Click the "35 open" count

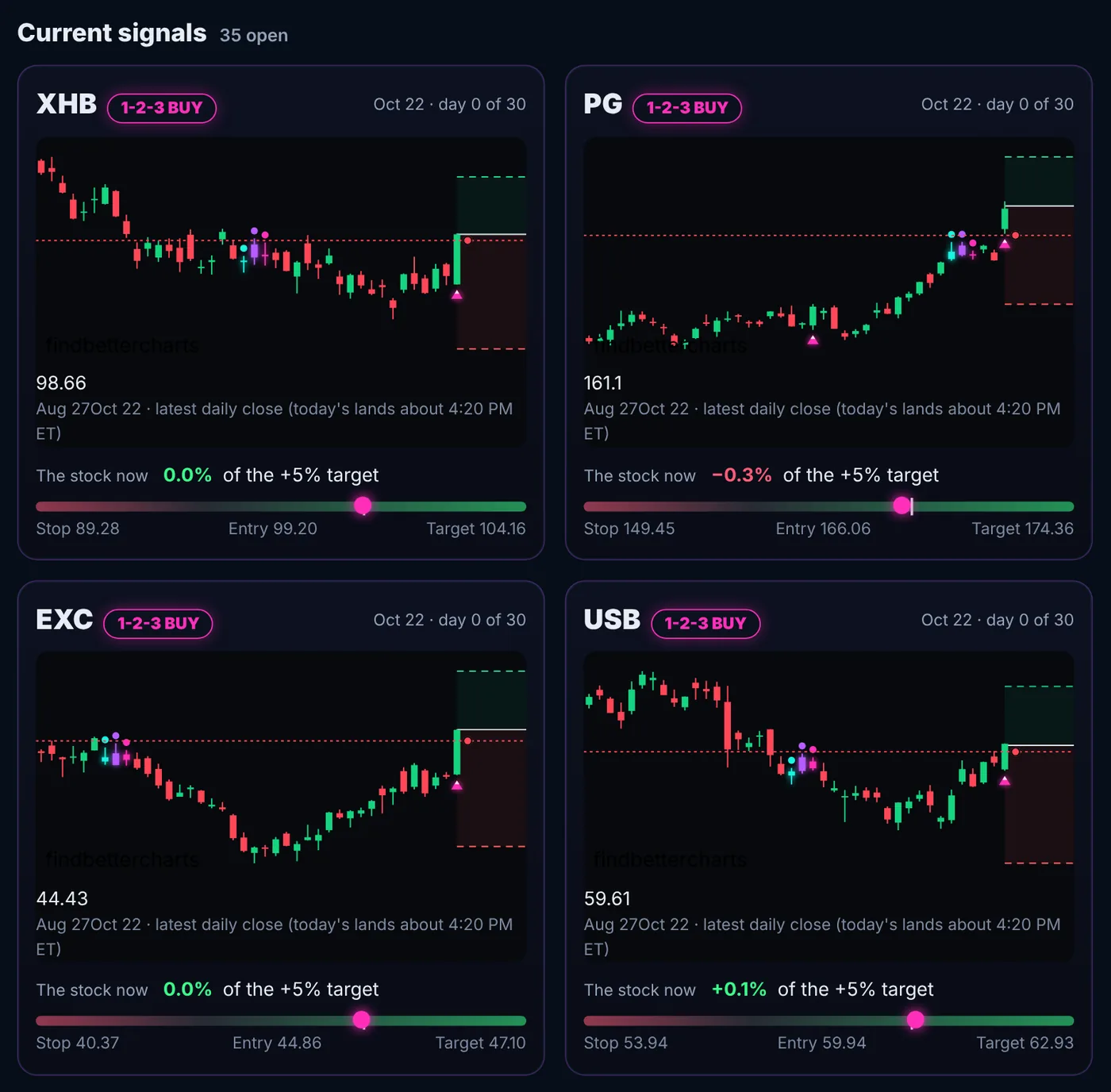click(x=254, y=36)
